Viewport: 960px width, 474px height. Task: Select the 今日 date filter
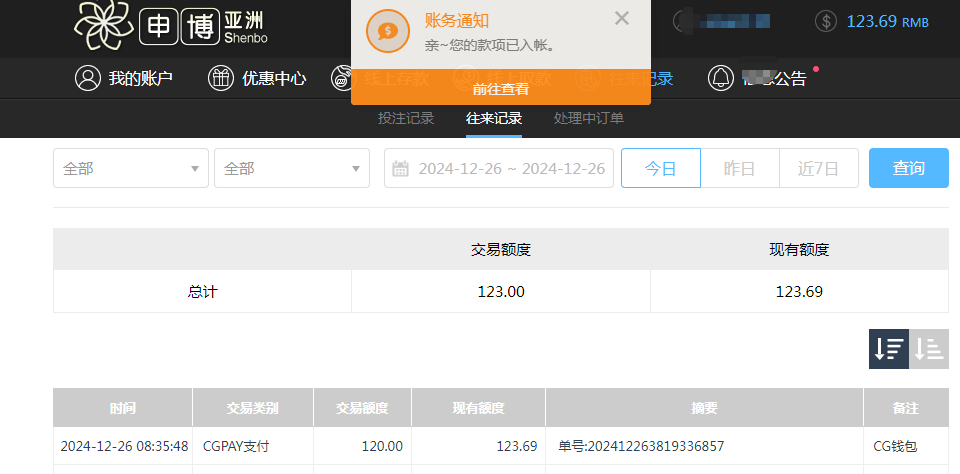tap(660, 168)
